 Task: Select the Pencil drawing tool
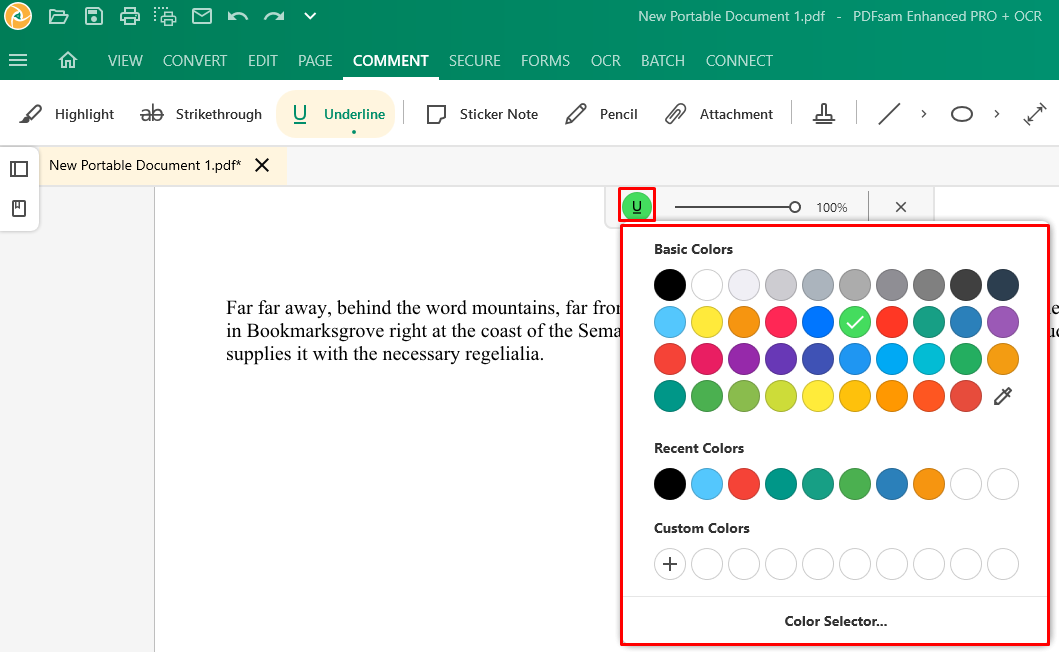601,114
